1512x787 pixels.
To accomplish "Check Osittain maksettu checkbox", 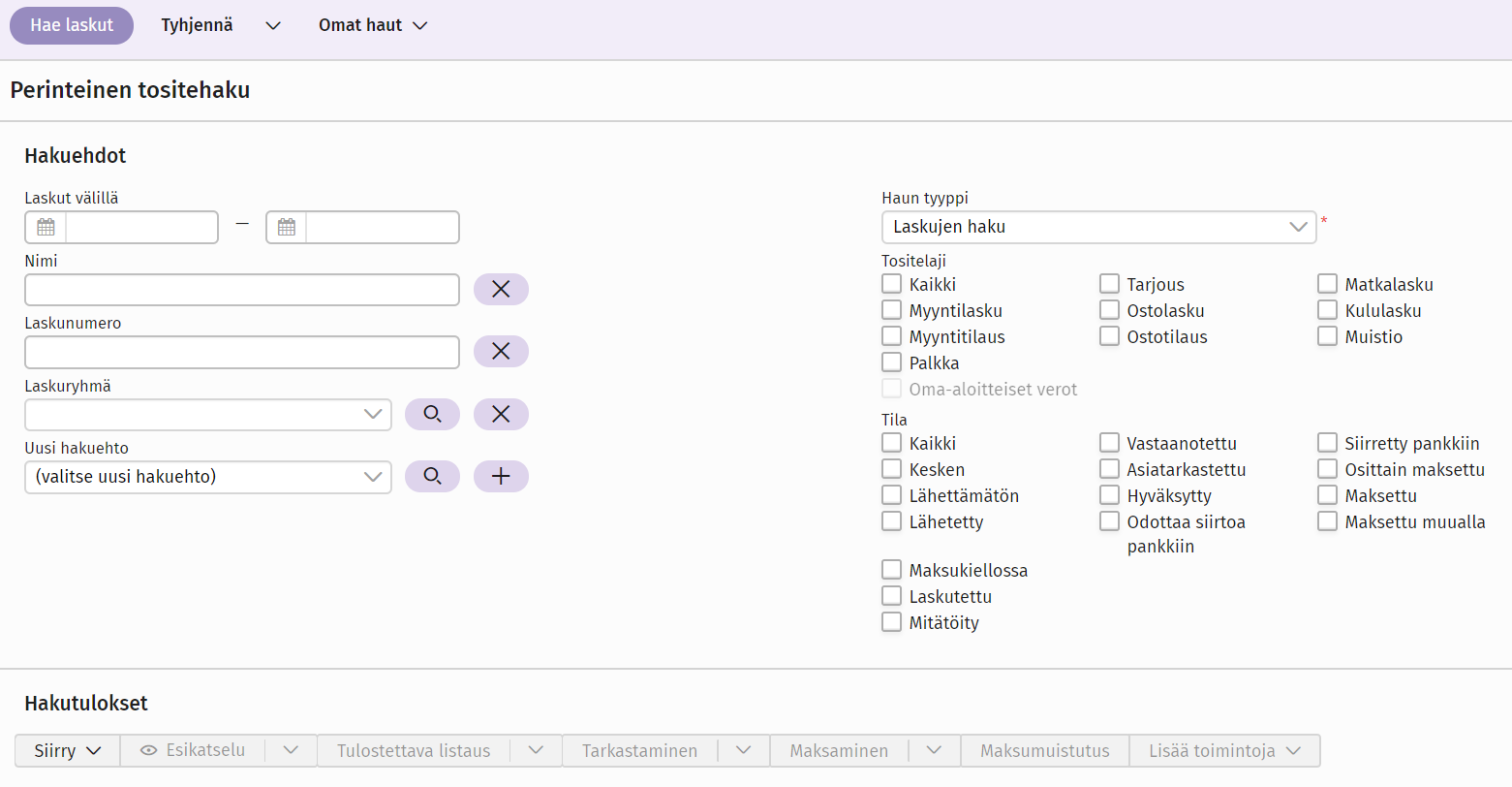I will point(1328,469).
